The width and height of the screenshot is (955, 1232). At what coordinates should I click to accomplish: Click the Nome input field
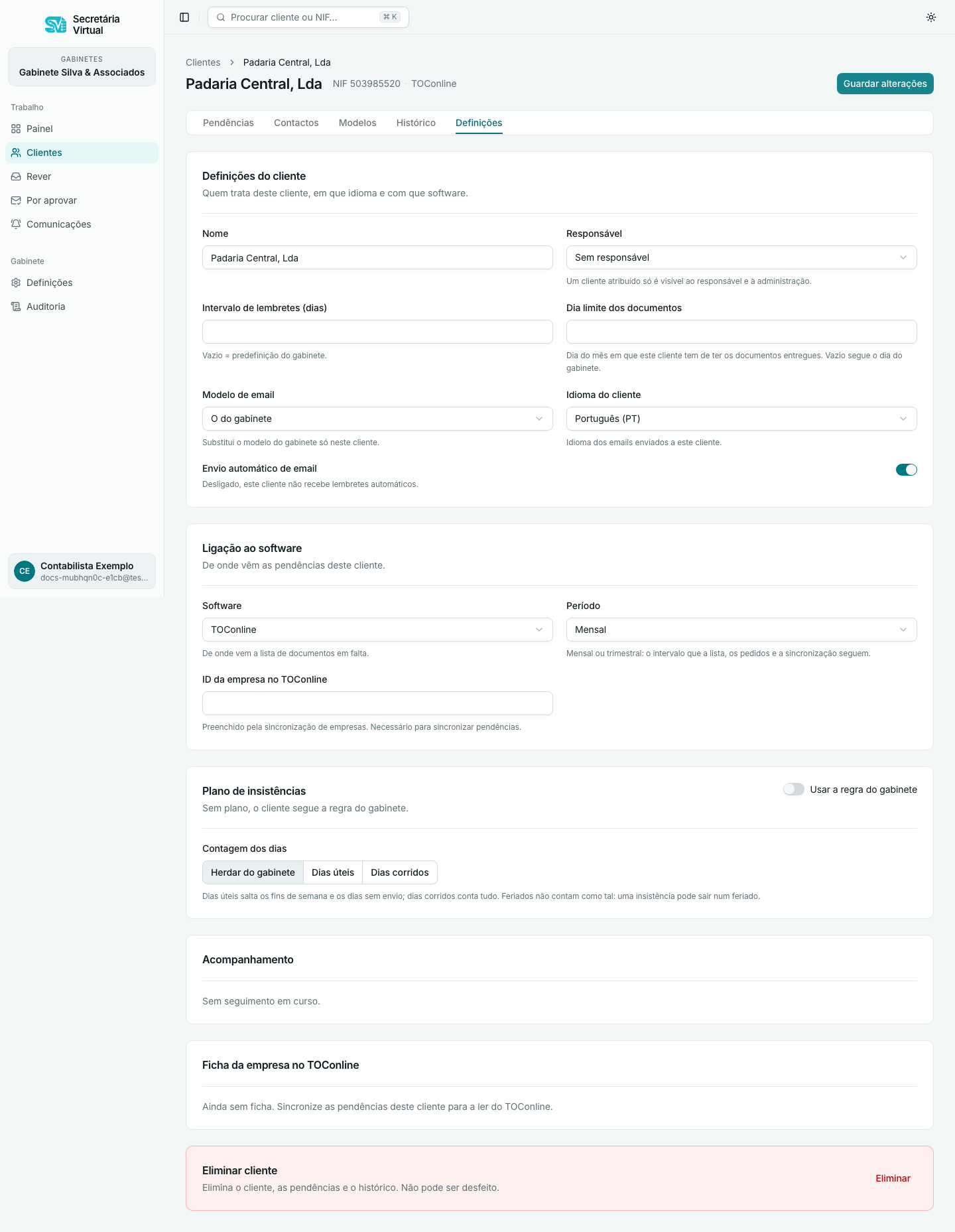coord(377,257)
